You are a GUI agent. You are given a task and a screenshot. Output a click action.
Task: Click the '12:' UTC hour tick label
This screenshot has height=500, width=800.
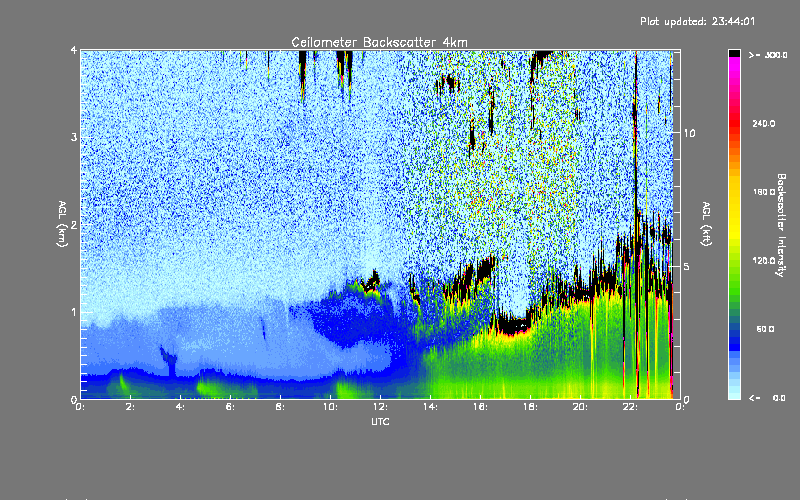(x=380, y=407)
